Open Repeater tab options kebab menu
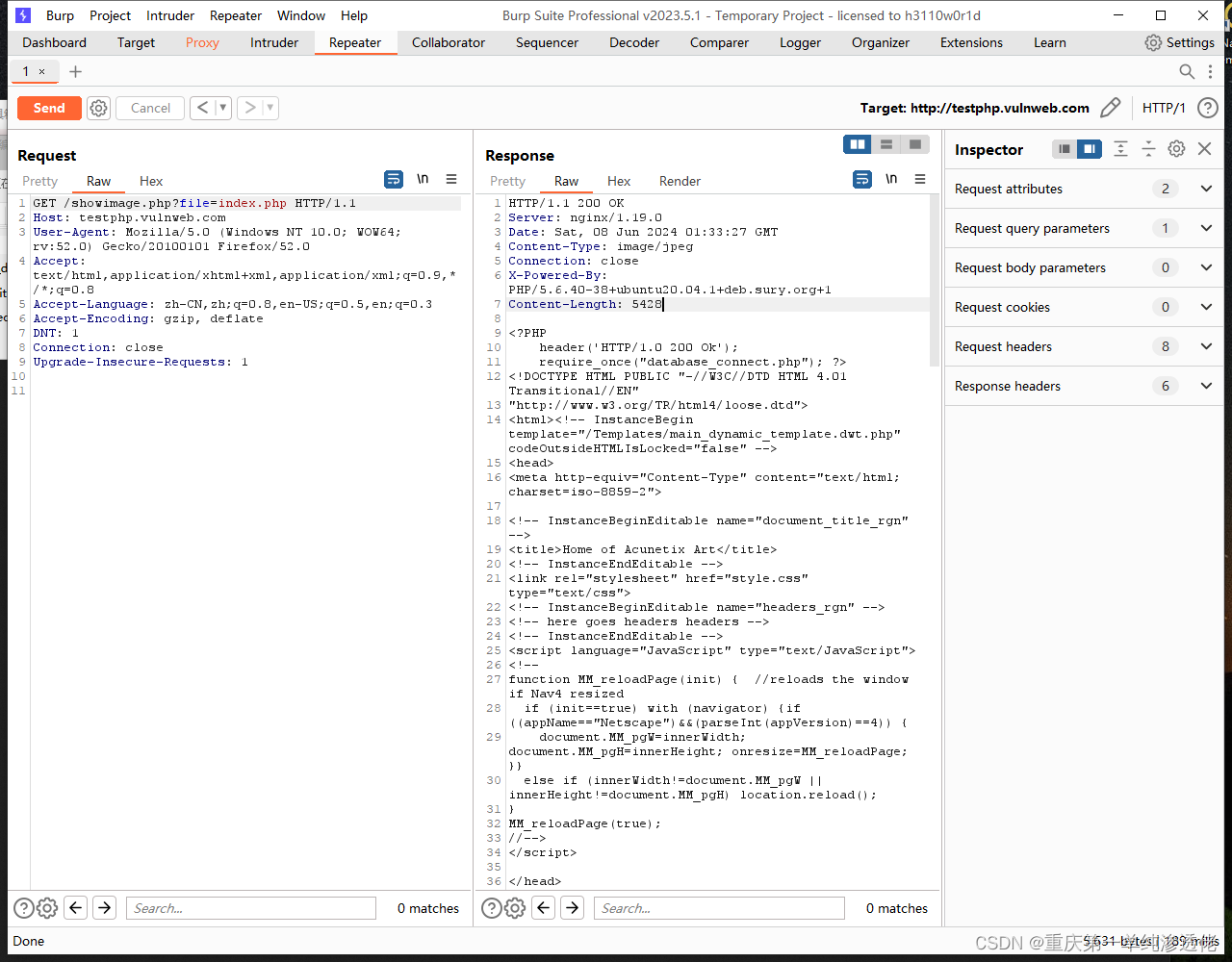The width and height of the screenshot is (1232, 962). [1211, 71]
